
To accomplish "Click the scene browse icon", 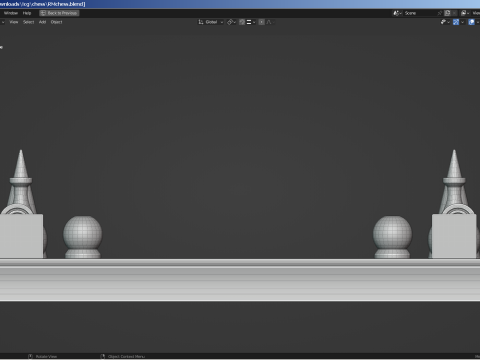I will click(397, 13).
